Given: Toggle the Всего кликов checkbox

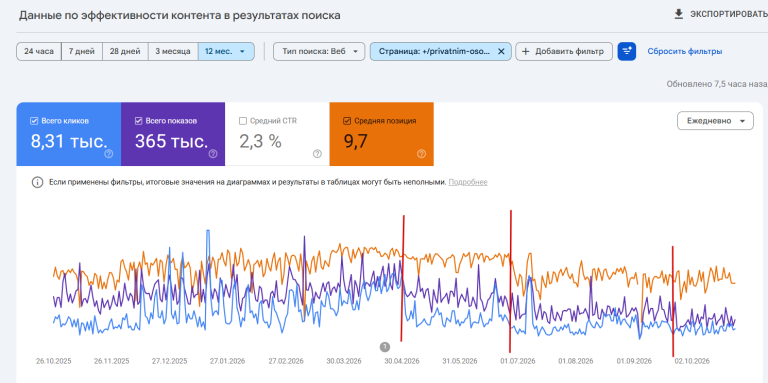Looking at the screenshot, I should pos(34,121).
